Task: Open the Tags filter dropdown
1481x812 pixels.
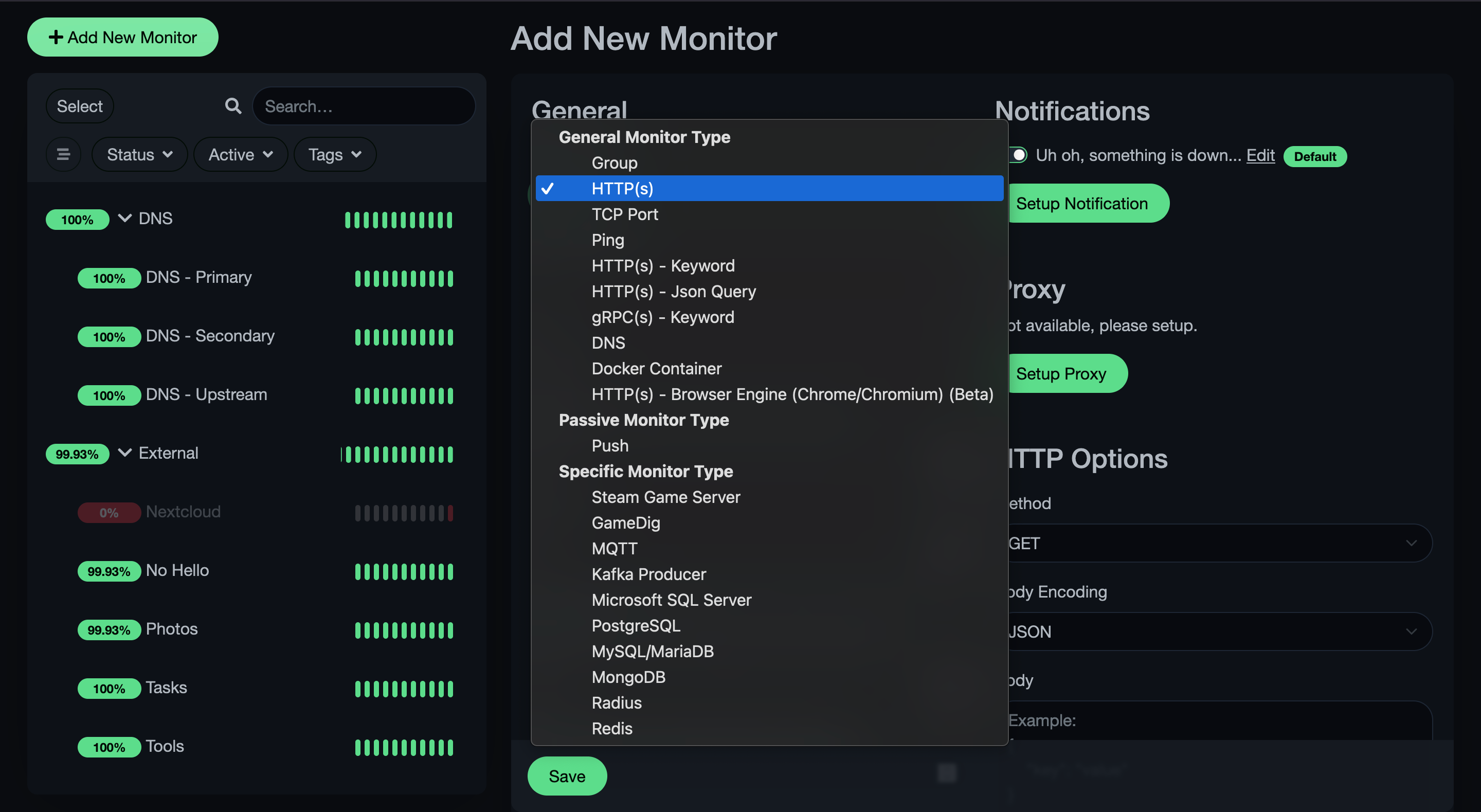Action: [x=335, y=154]
